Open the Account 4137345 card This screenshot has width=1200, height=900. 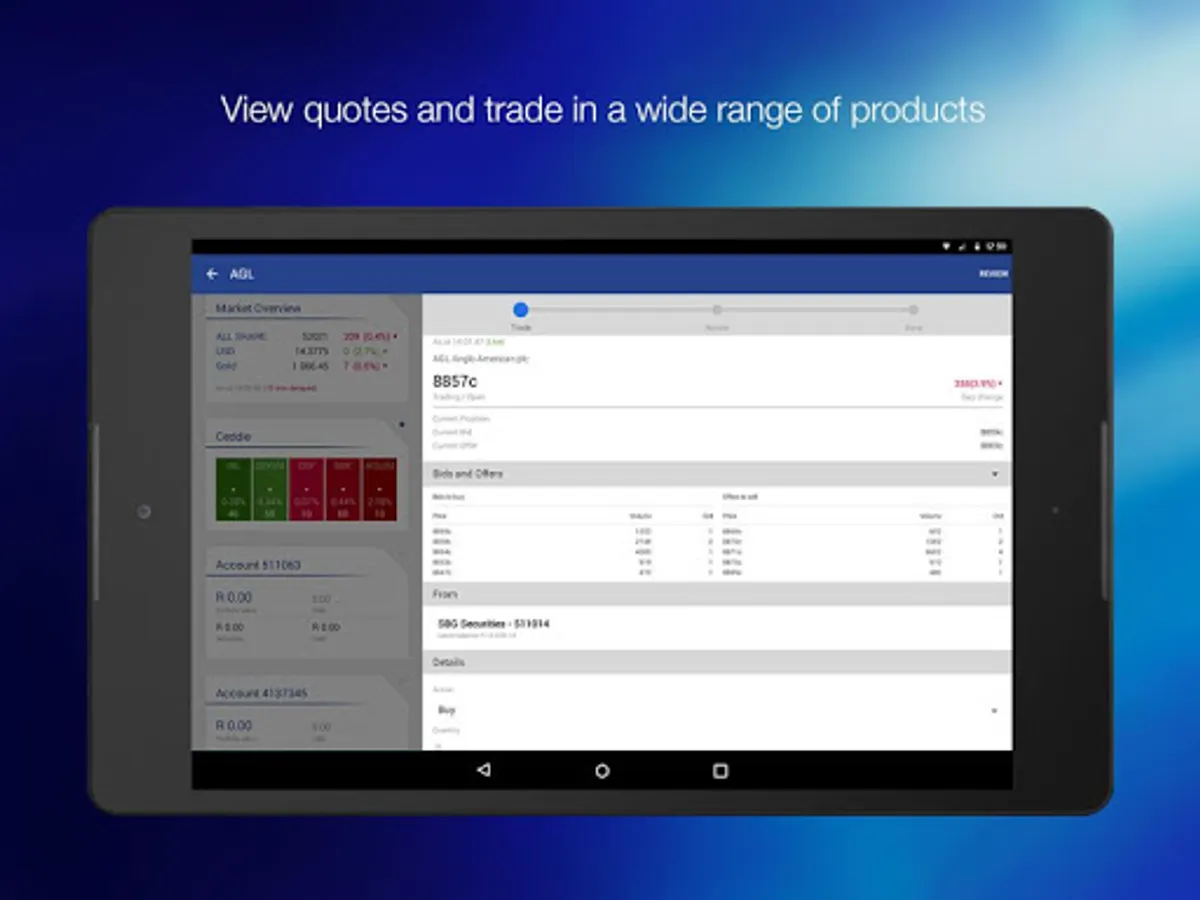[306, 712]
